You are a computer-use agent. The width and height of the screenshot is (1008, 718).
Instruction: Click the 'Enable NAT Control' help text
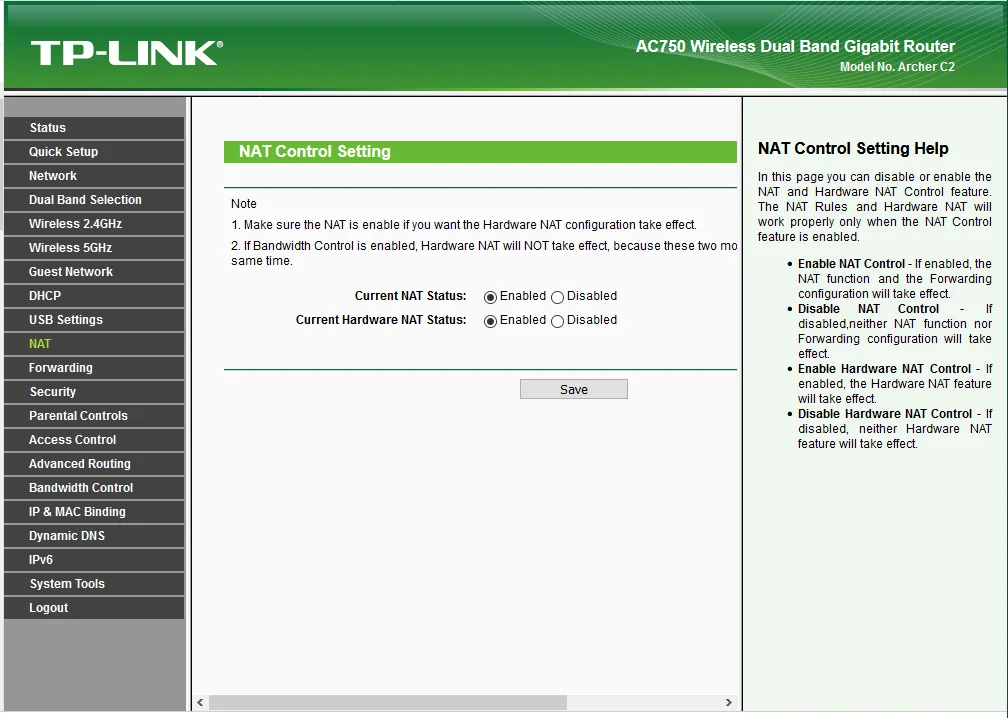(851, 264)
